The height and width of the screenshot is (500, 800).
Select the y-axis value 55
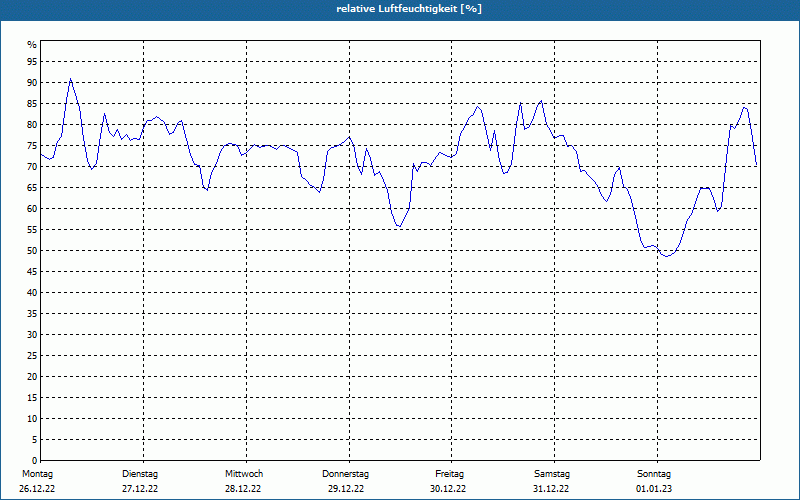point(32,230)
